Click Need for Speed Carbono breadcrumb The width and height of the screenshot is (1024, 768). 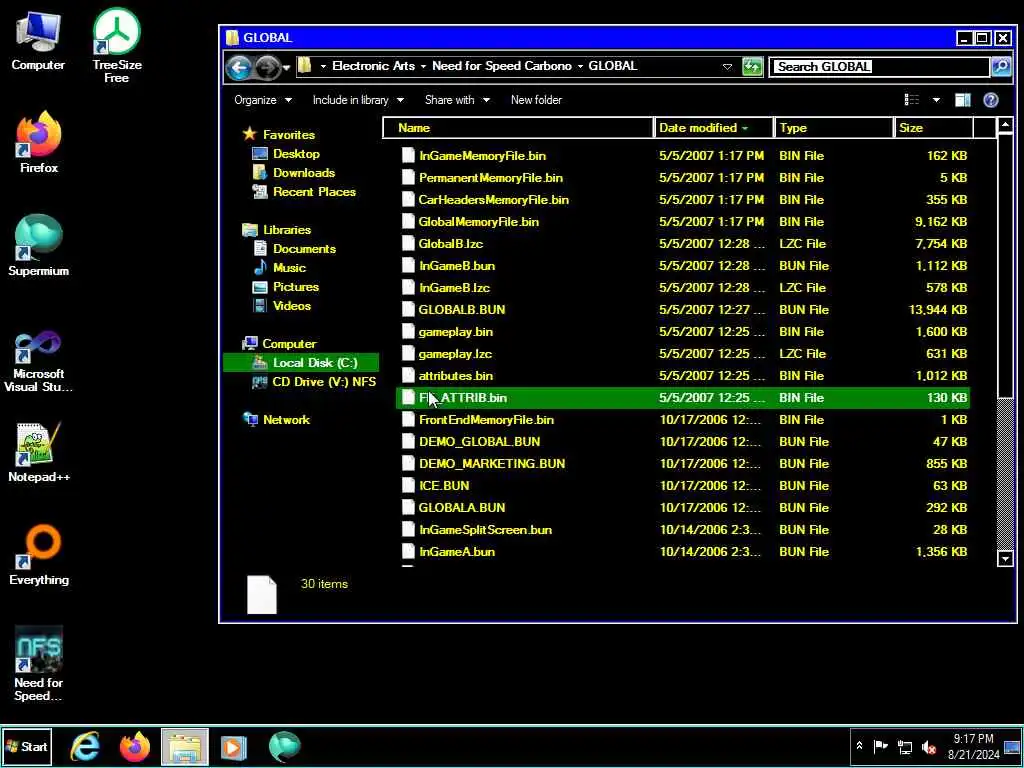[x=502, y=66]
